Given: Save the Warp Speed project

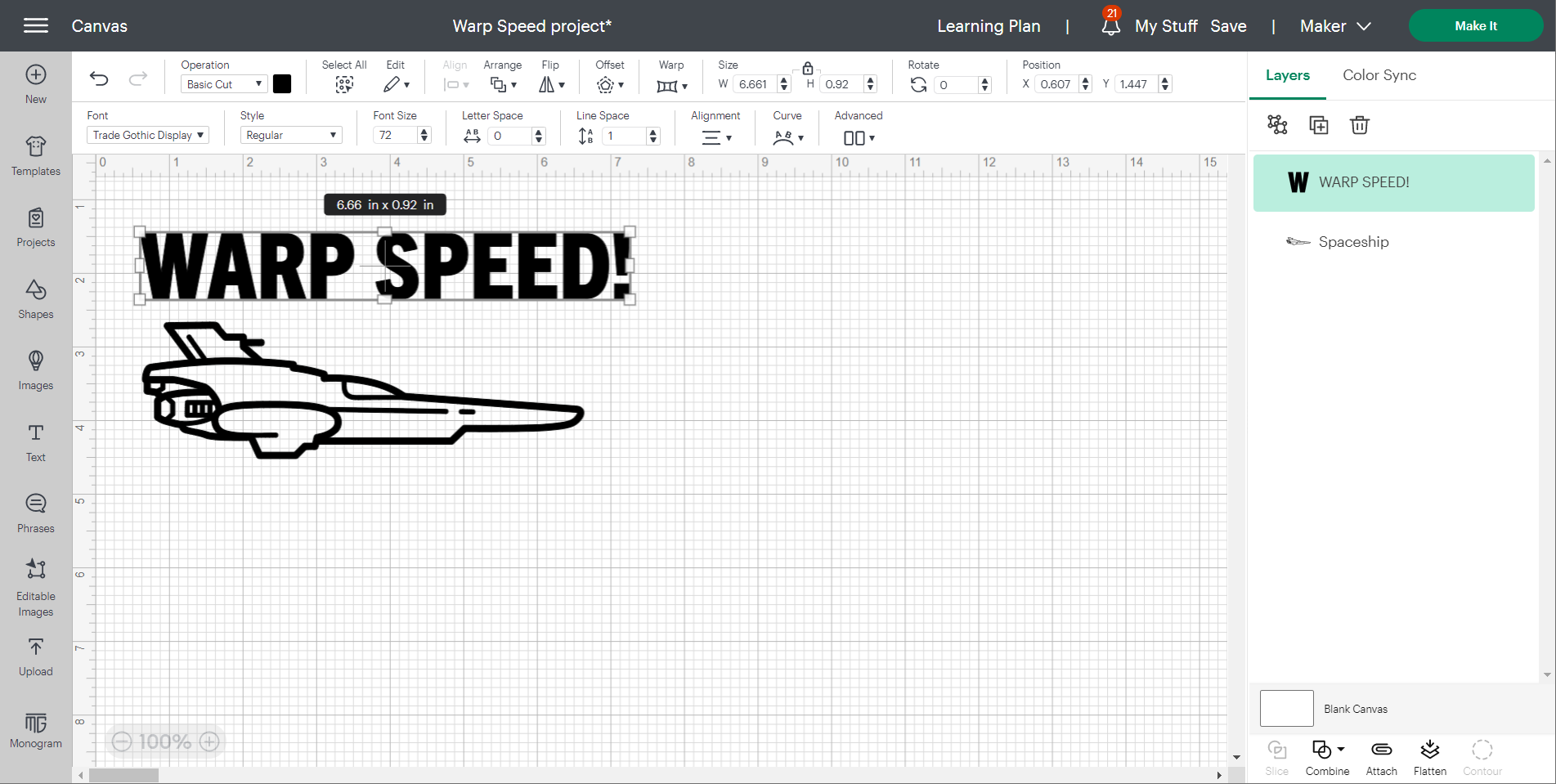Looking at the screenshot, I should pyautogui.click(x=1228, y=25).
